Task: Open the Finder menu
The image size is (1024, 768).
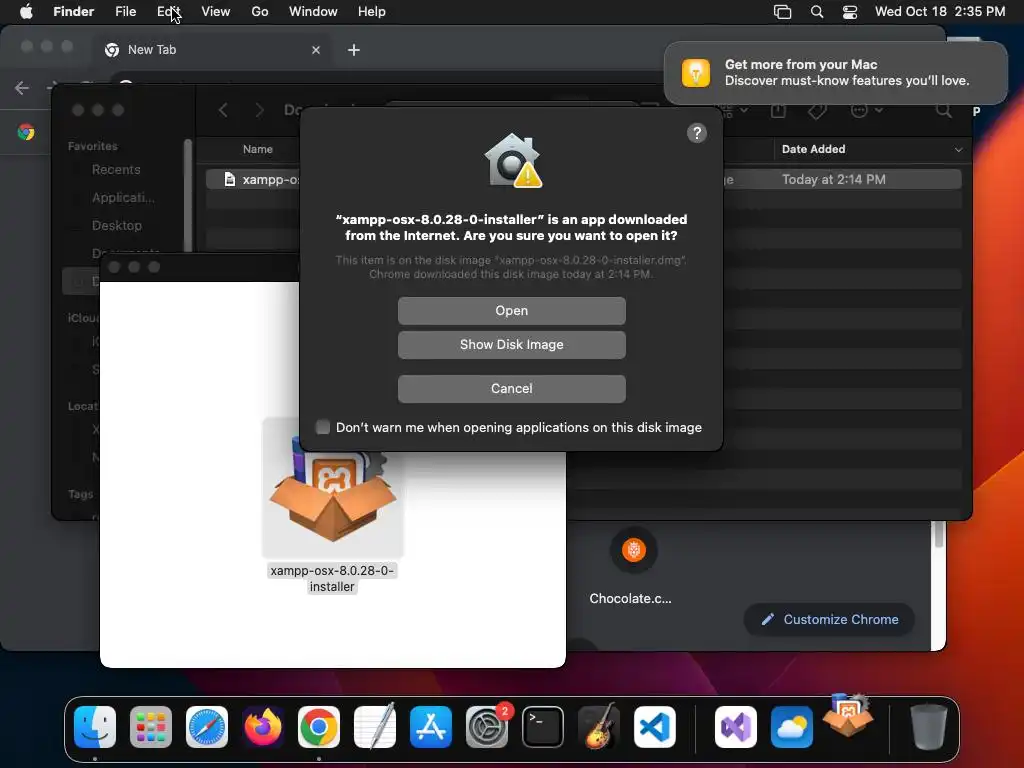Action: 74,12
